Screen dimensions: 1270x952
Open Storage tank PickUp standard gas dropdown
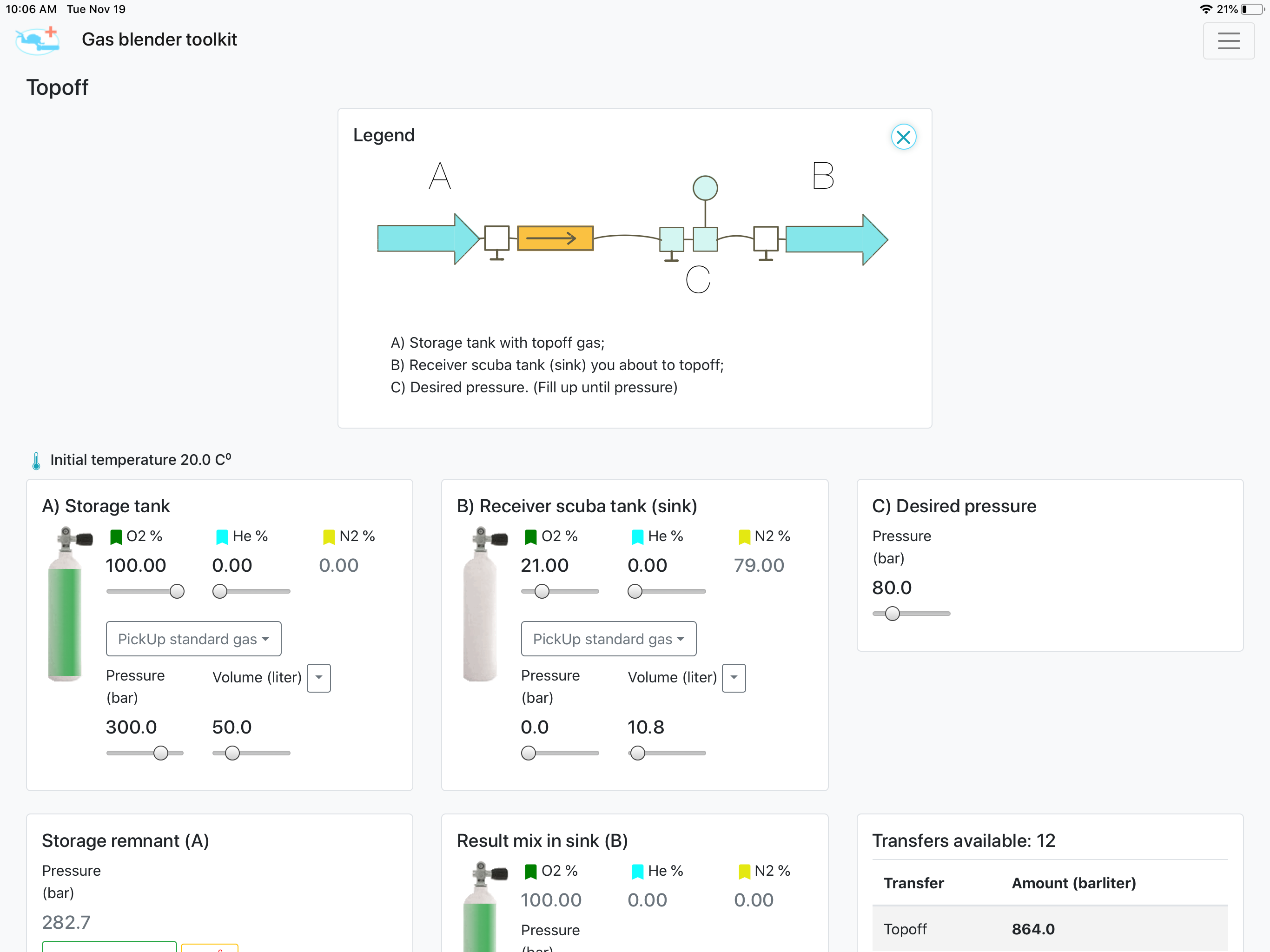pos(193,639)
